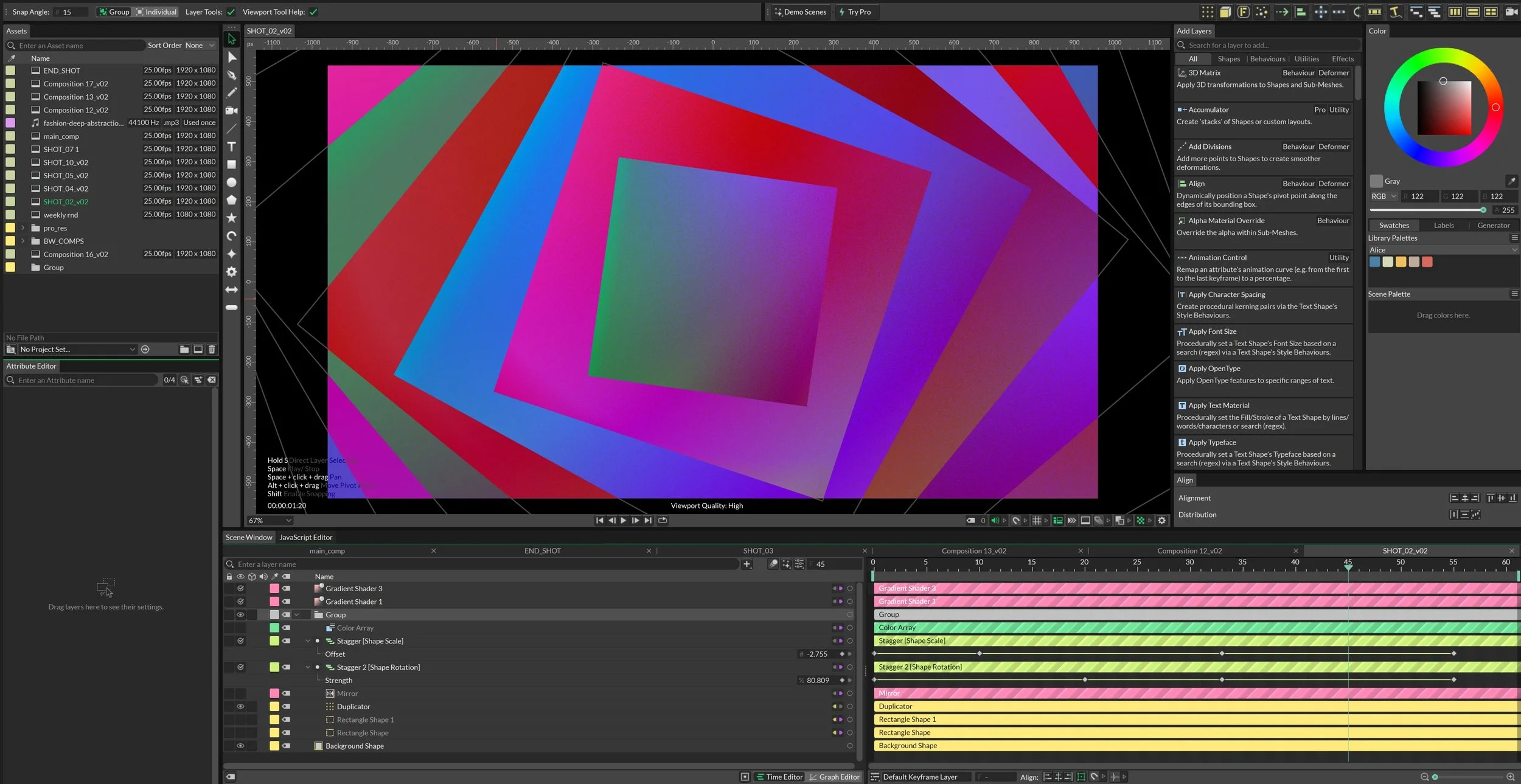Toggle the Layer Tools checkbox
This screenshot has height=784, width=1521.
tap(231, 12)
